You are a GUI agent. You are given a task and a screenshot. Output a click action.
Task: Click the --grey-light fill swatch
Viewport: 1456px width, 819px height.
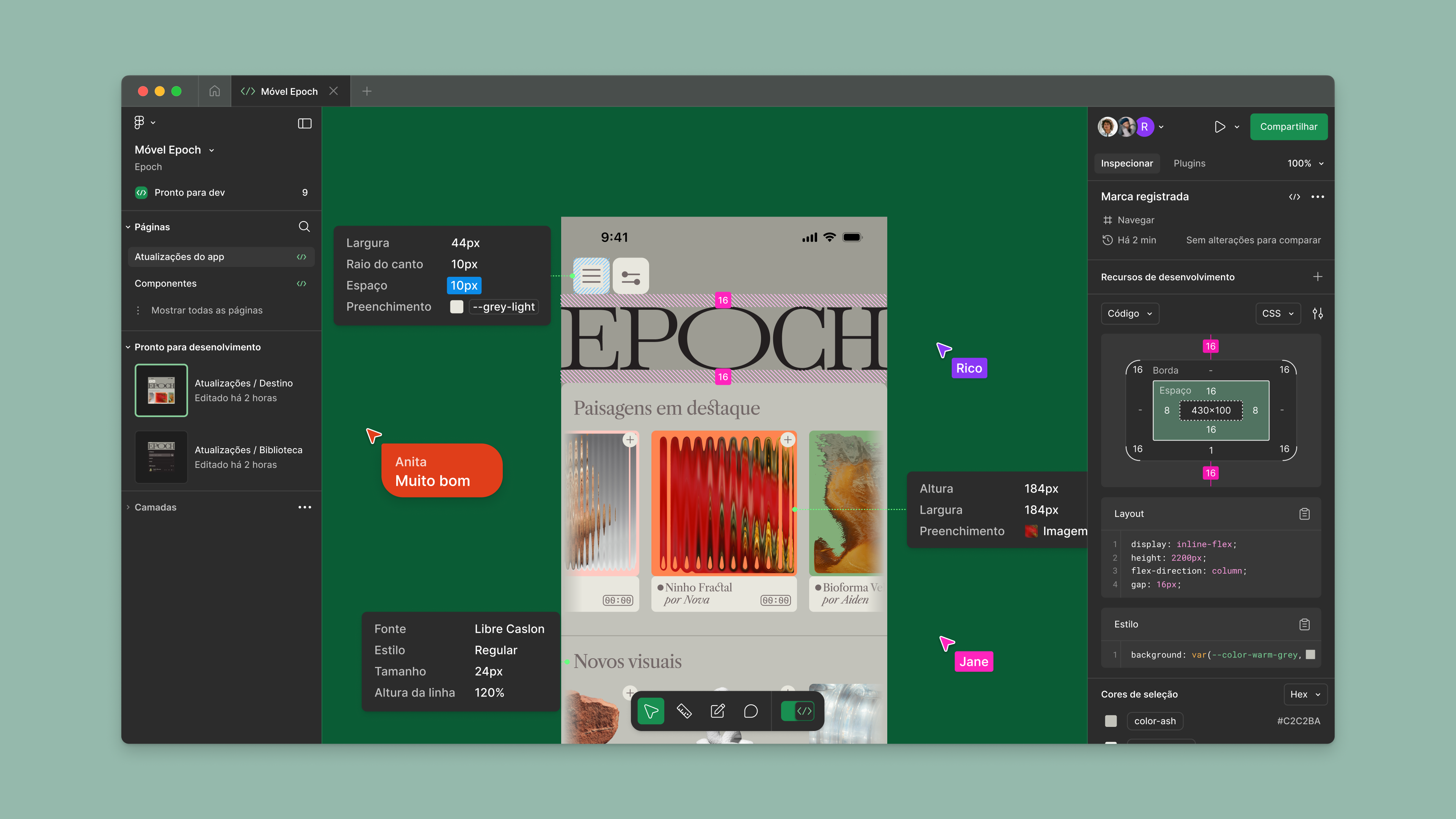pyautogui.click(x=456, y=307)
